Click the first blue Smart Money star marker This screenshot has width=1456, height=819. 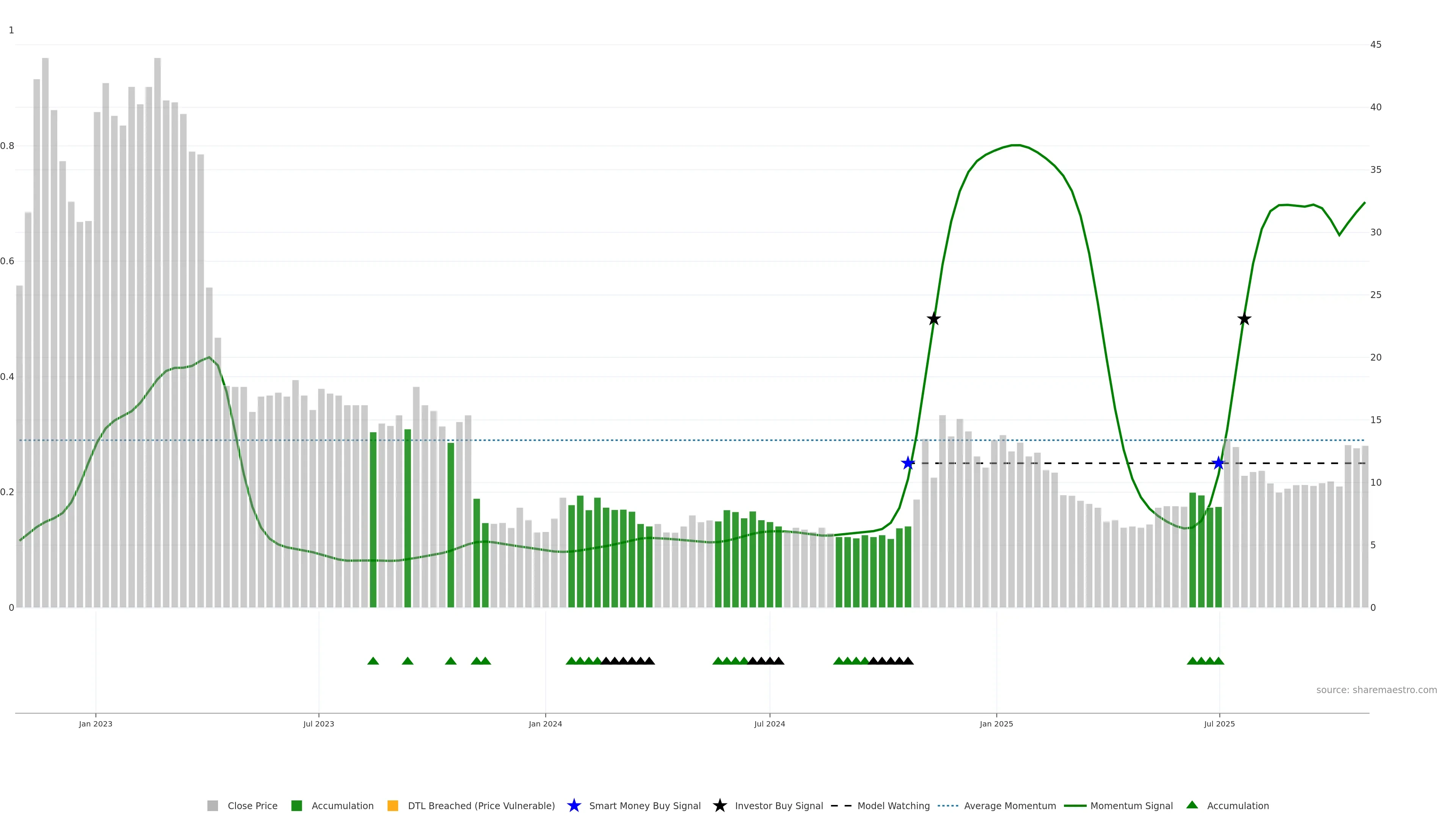tap(908, 463)
